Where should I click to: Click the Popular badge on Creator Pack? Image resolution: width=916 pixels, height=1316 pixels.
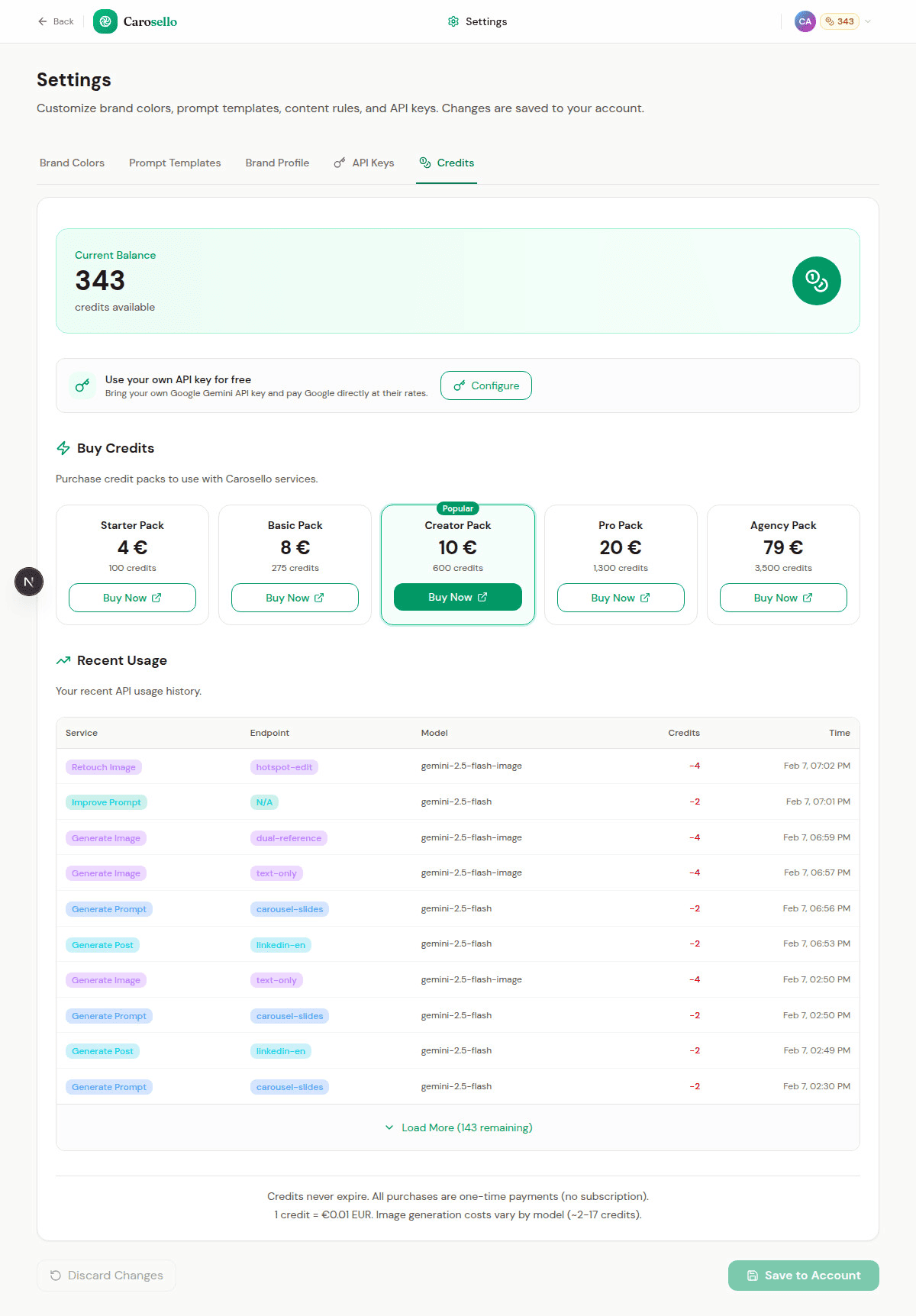pyautogui.click(x=458, y=508)
